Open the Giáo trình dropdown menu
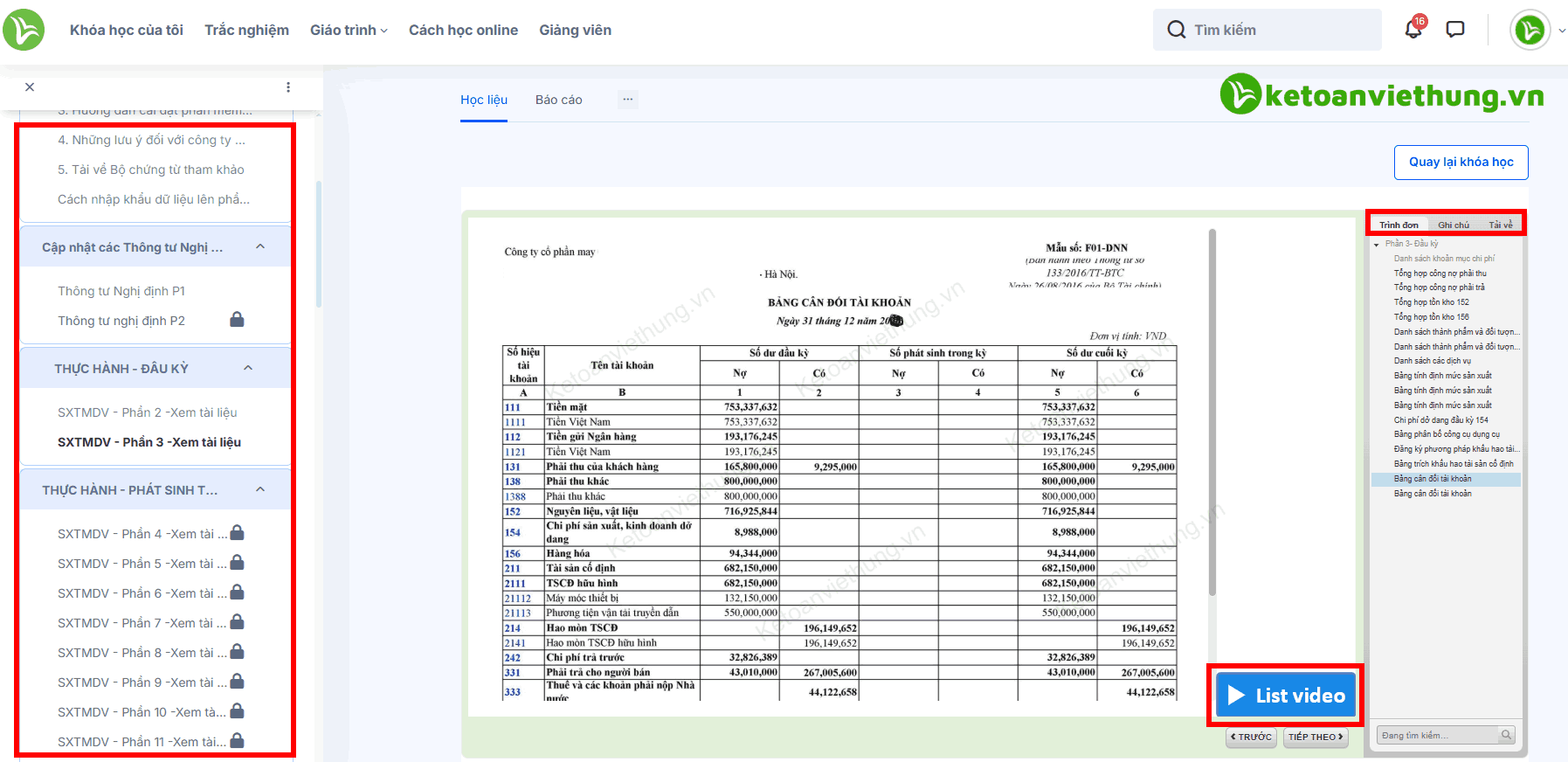Screen dimensions: 1568x762 click(349, 31)
